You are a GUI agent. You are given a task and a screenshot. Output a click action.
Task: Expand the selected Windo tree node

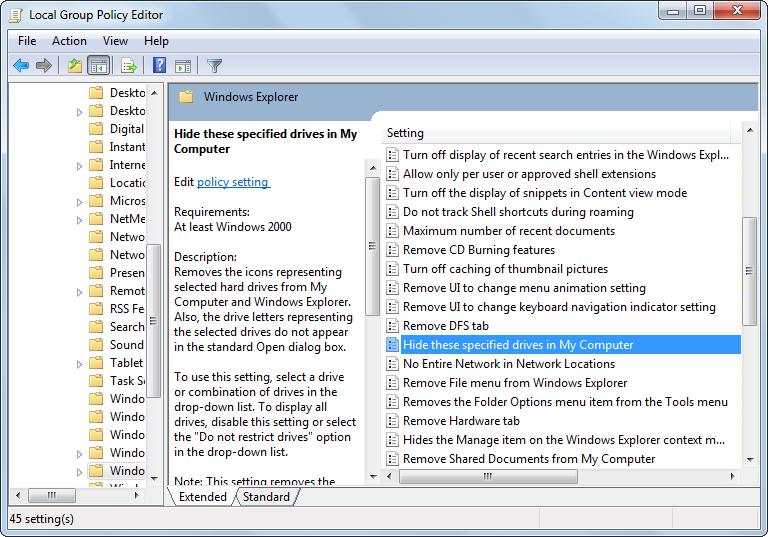(x=79, y=472)
